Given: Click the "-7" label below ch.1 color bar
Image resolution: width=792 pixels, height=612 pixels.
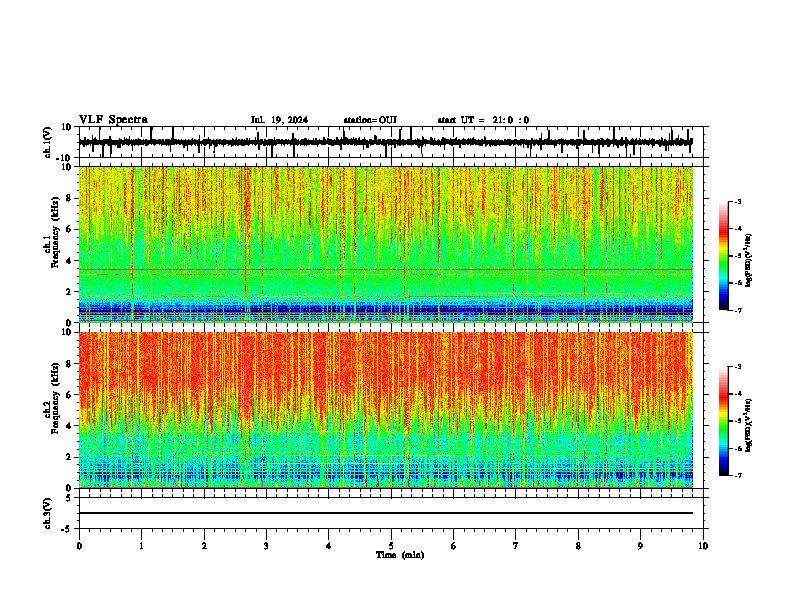Looking at the screenshot, I should tap(738, 310).
